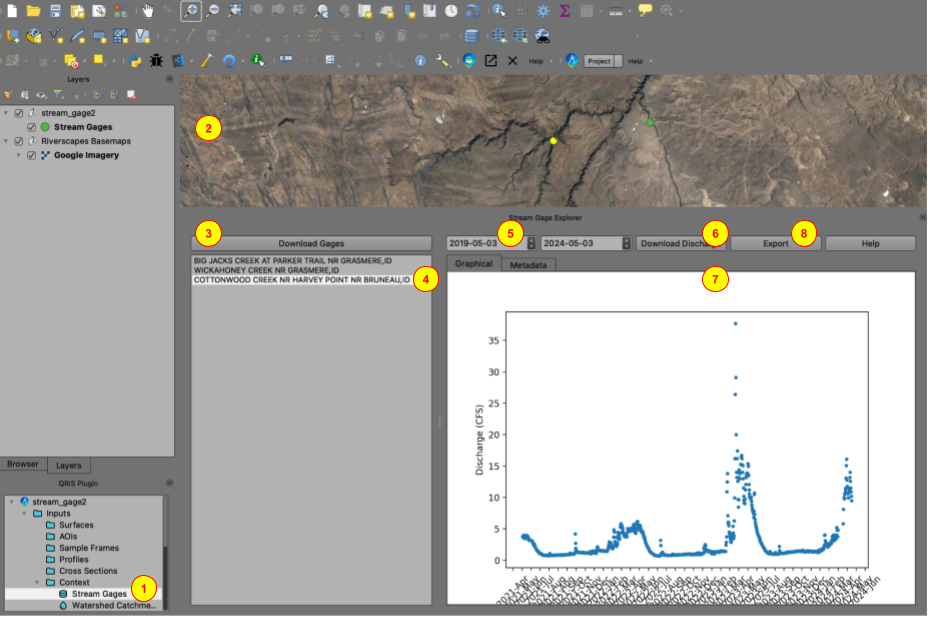Click the blue plugin reloader arrow icon
934x621 pixels.
229,61
